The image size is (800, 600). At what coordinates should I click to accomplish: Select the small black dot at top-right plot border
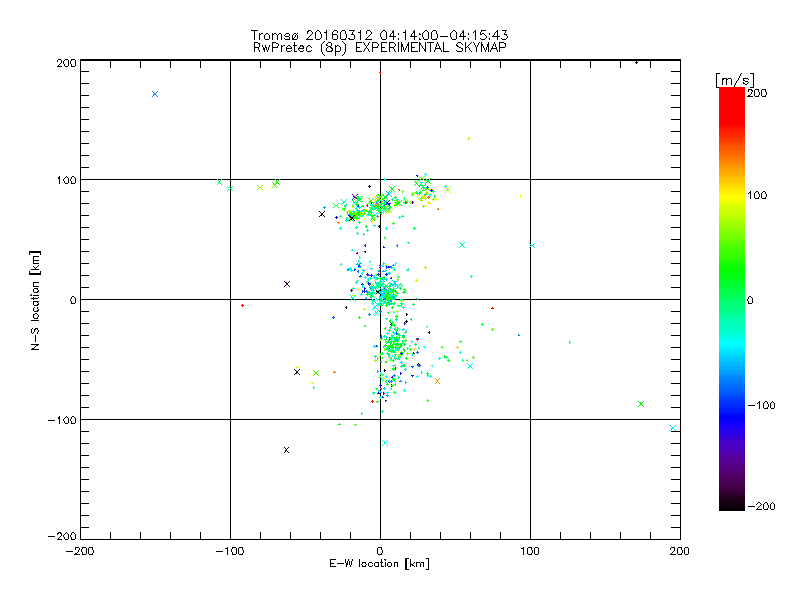click(x=636, y=63)
